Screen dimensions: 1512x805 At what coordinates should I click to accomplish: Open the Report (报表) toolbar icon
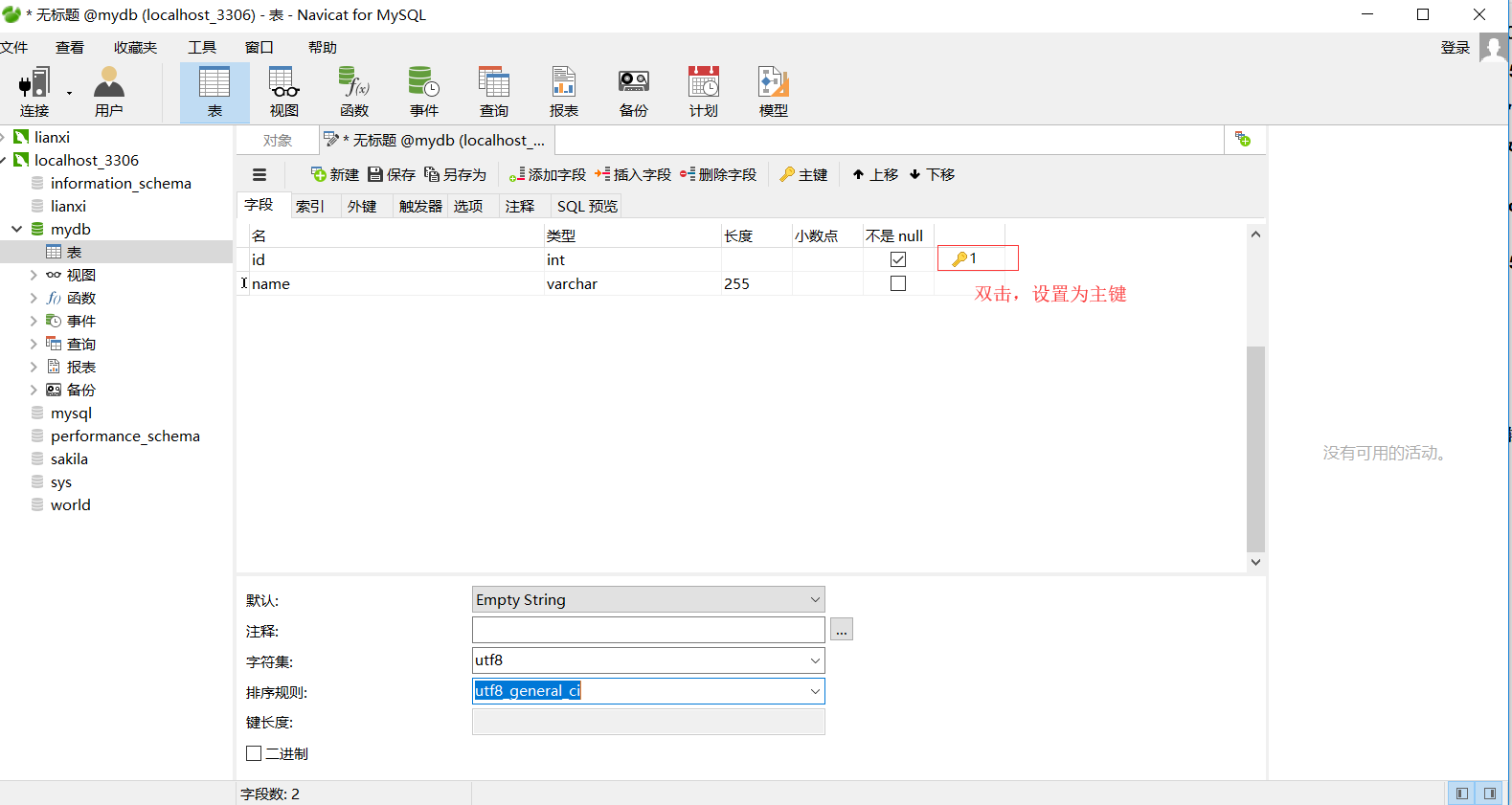564,93
